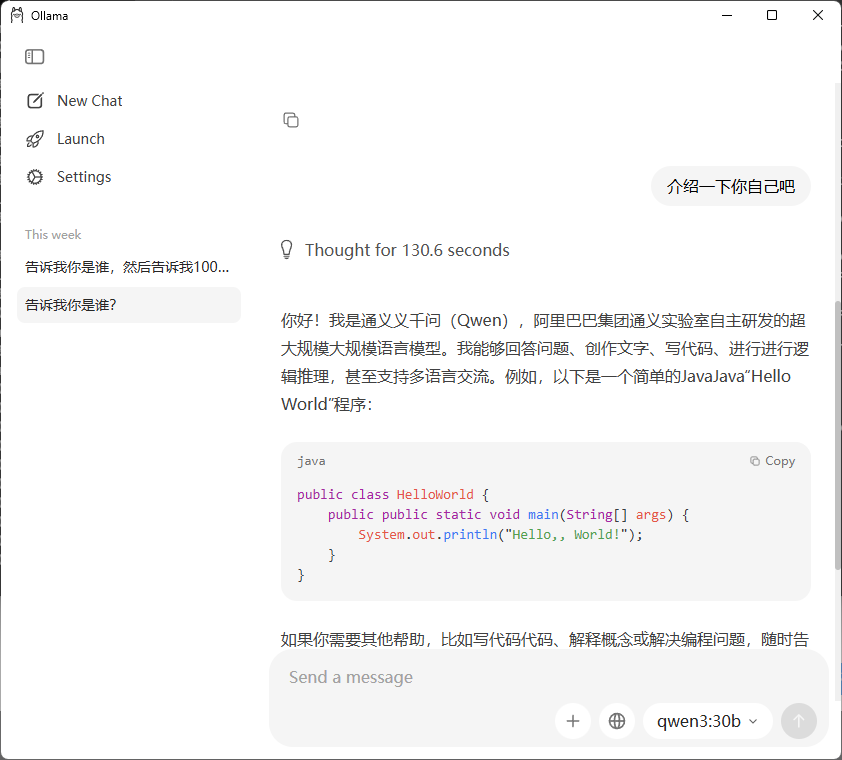Close the Ollama window
This screenshot has height=760, width=842.
click(818, 16)
